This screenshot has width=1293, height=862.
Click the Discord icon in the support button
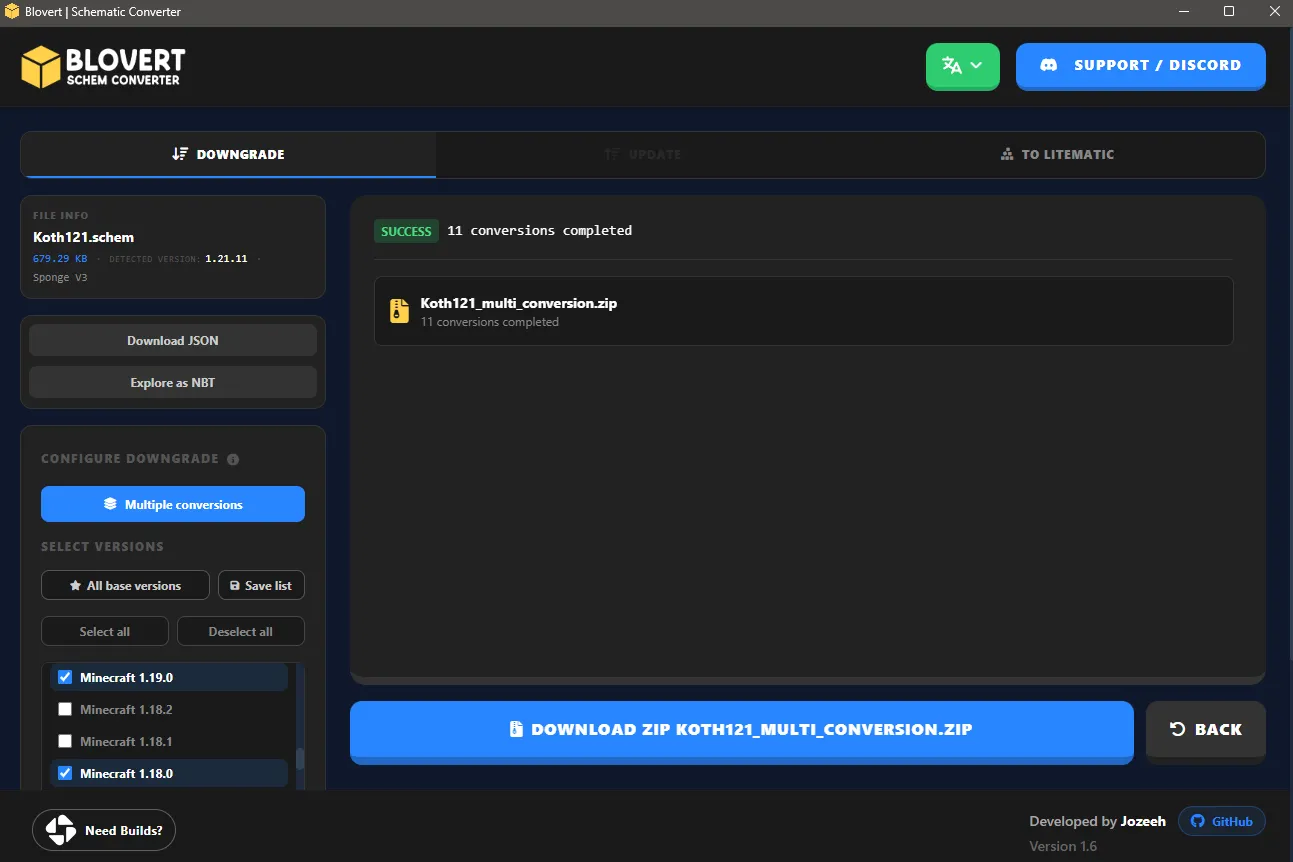[x=1049, y=65]
